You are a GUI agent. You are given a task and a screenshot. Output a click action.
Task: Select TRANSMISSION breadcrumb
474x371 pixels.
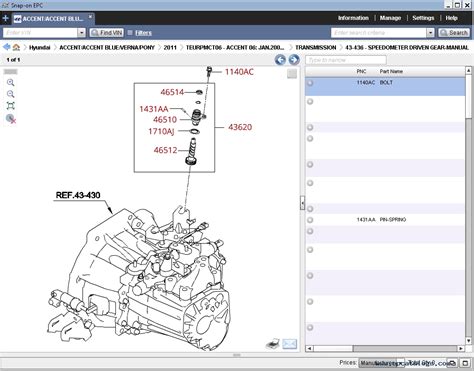click(x=316, y=47)
